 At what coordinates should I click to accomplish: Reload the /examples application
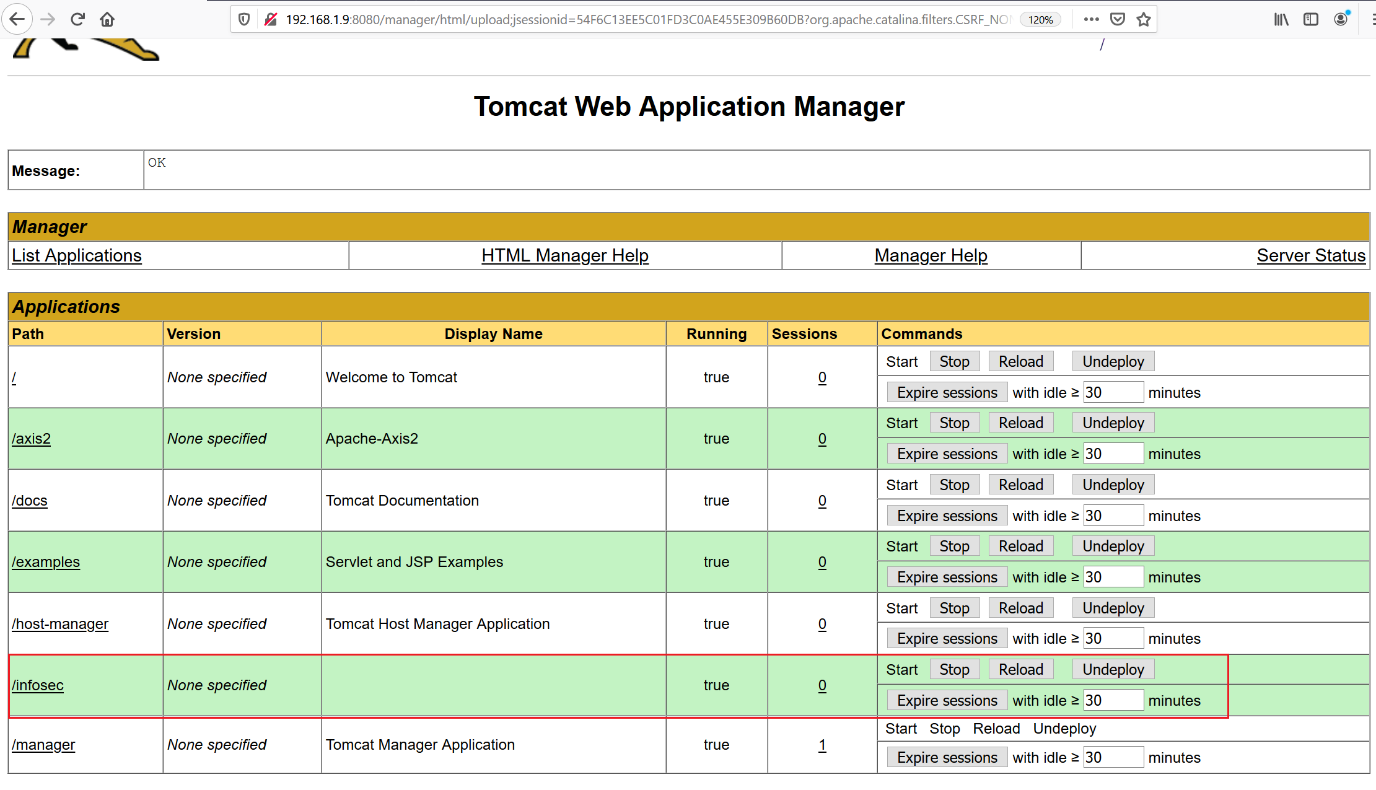[x=1020, y=547]
